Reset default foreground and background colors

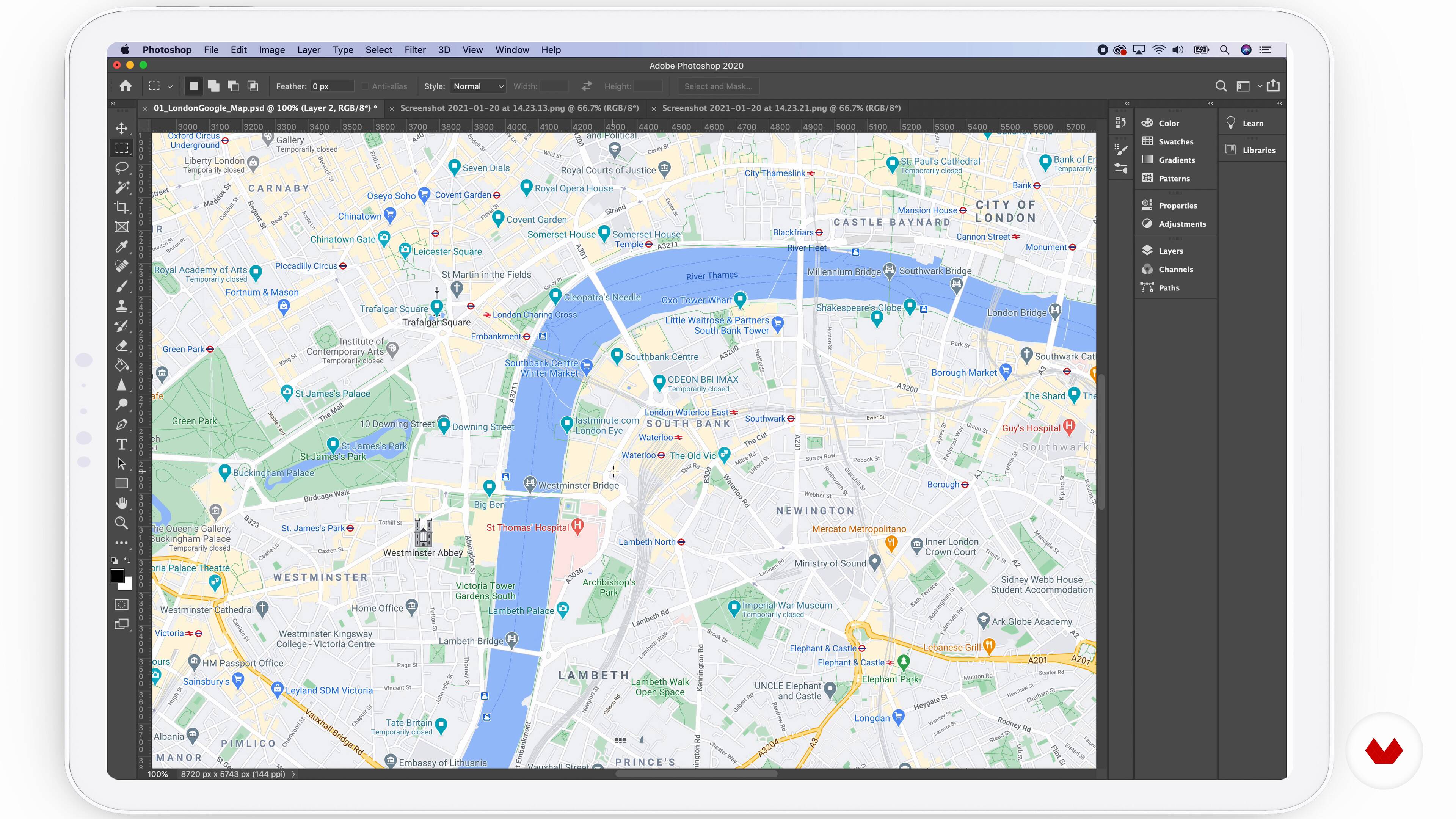pyautogui.click(x=115, y=561)
